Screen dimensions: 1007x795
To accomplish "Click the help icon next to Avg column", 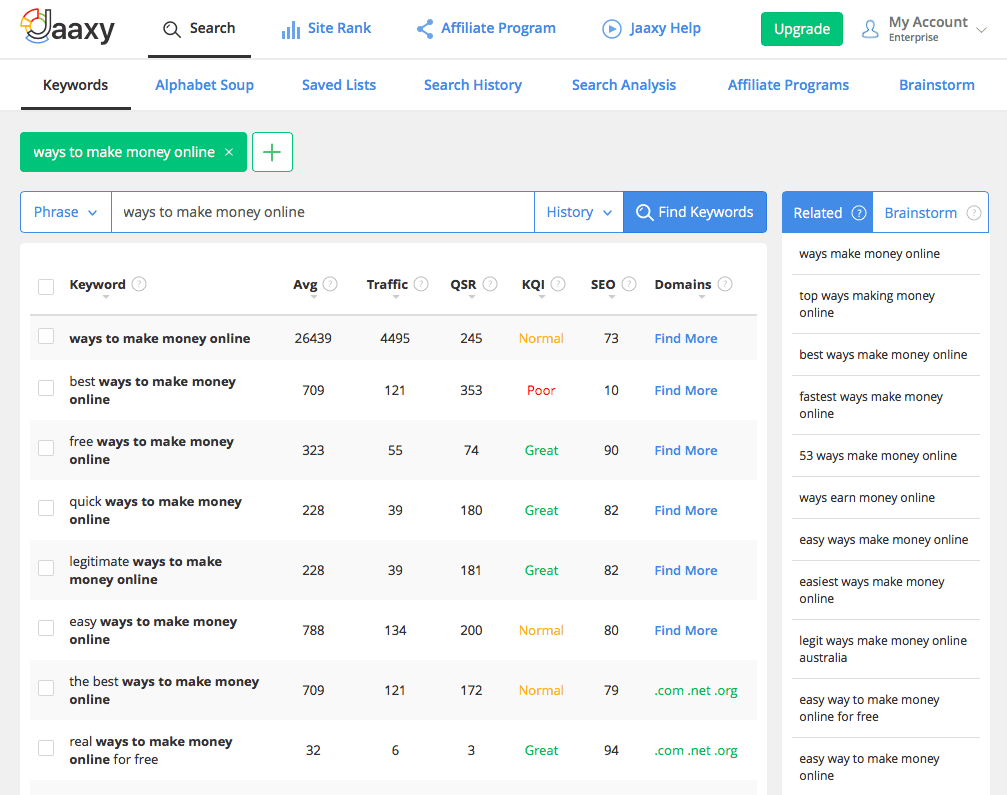I will pos(330,284).
